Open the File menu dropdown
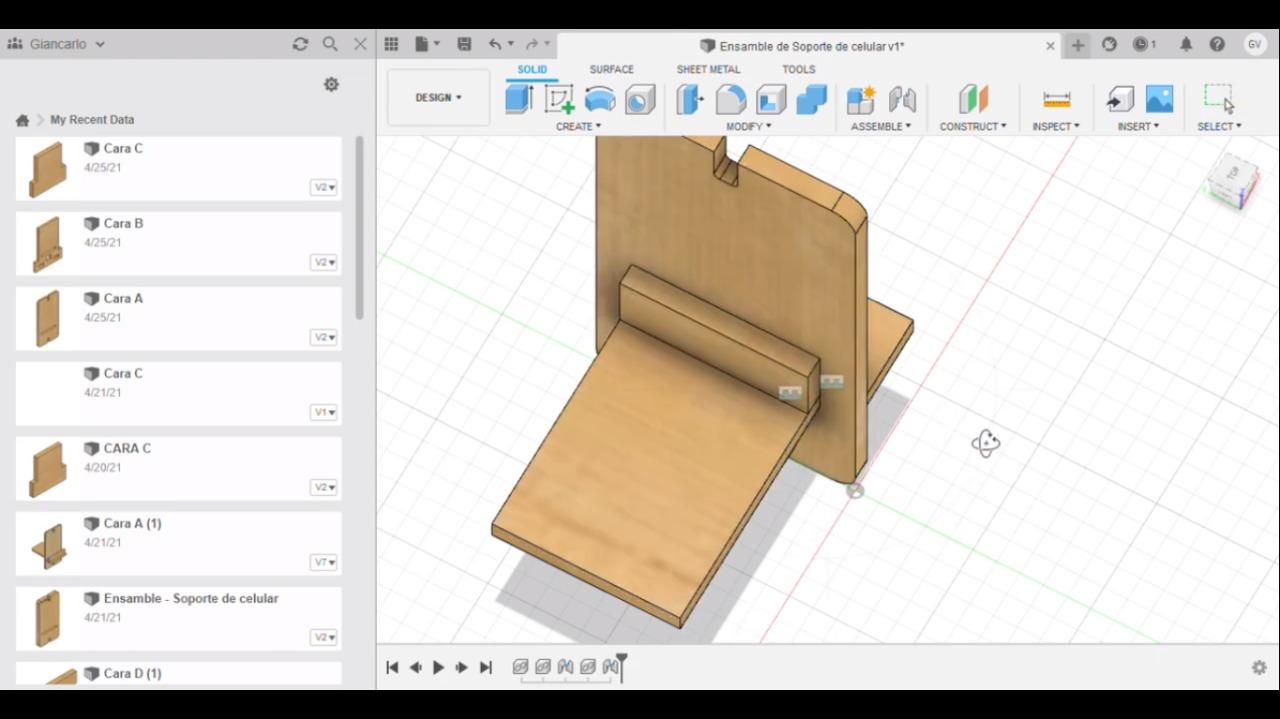This screenshot has width=1280, height=719. pos(427,44)
